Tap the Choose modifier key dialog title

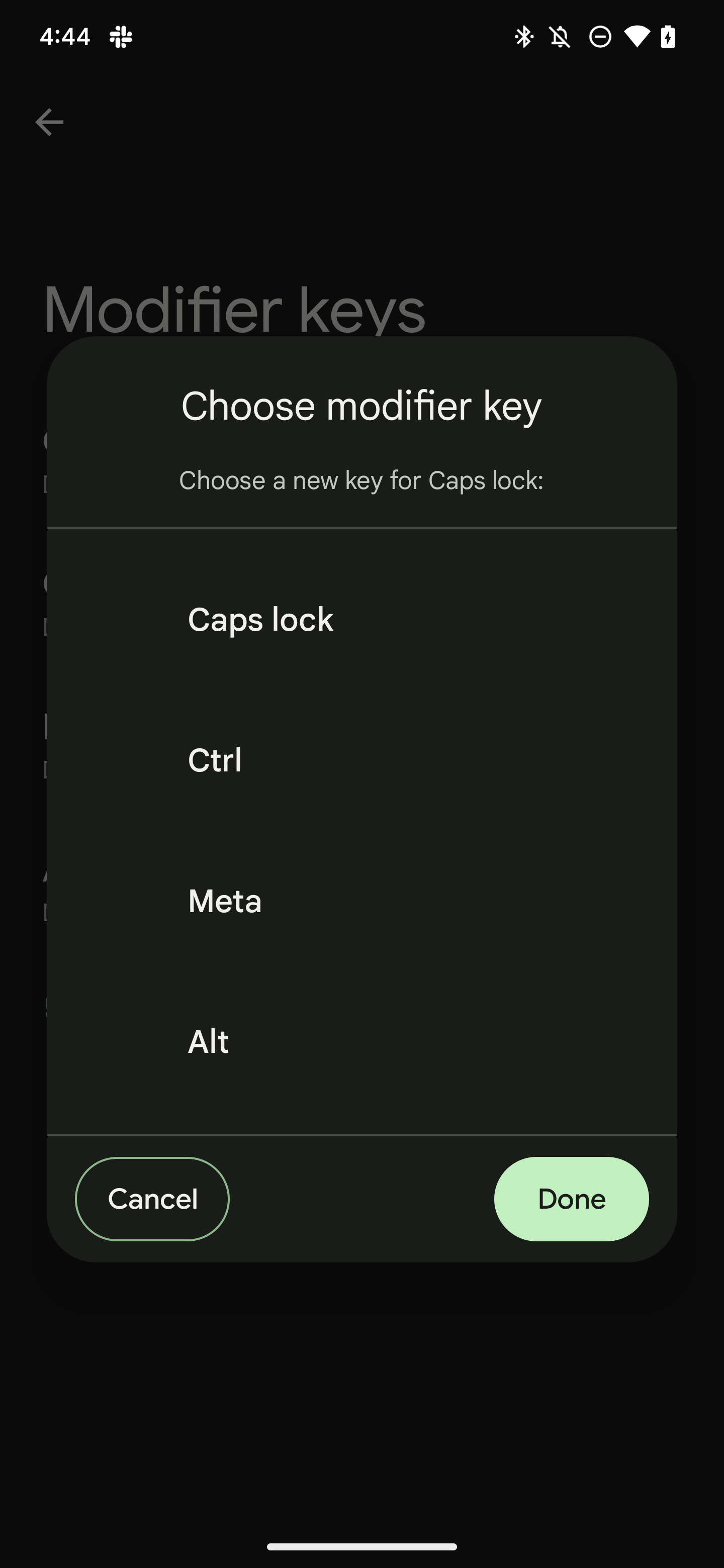click(361, 406)
